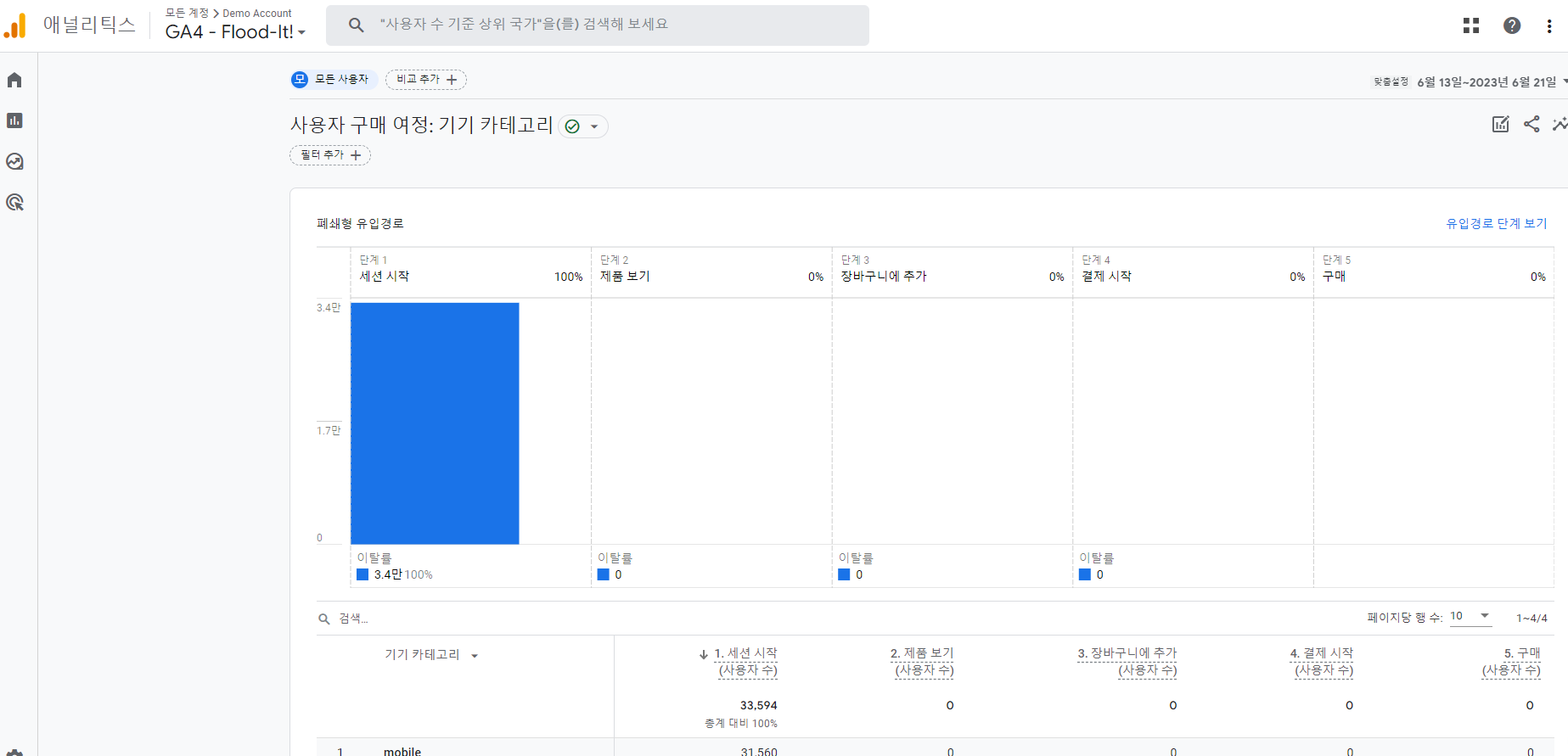Click the plus icon in 필터 추가

click(x=356, y=155)
